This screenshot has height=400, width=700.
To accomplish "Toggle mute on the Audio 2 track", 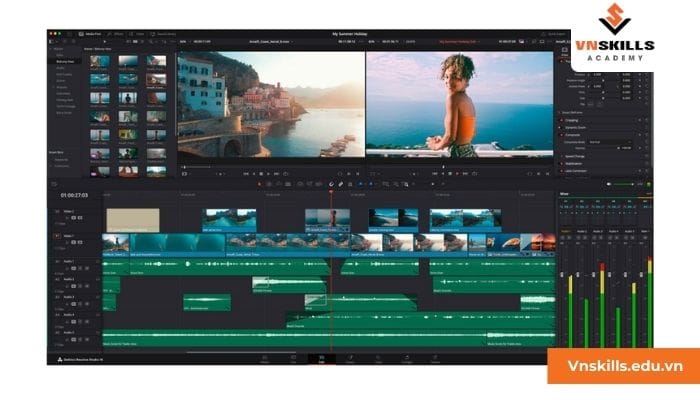I will [x=87, y=286].
